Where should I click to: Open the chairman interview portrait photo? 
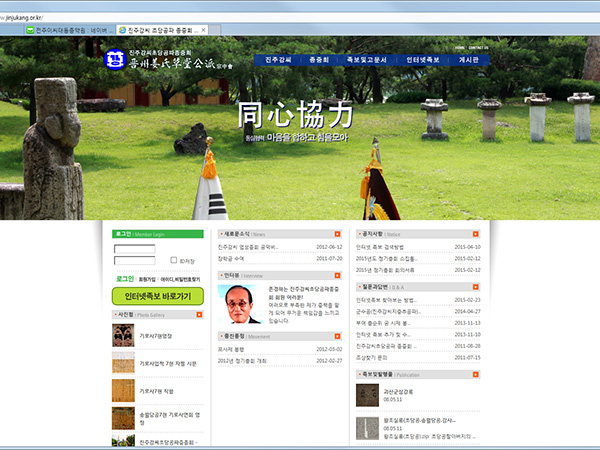tap(239, 304)
